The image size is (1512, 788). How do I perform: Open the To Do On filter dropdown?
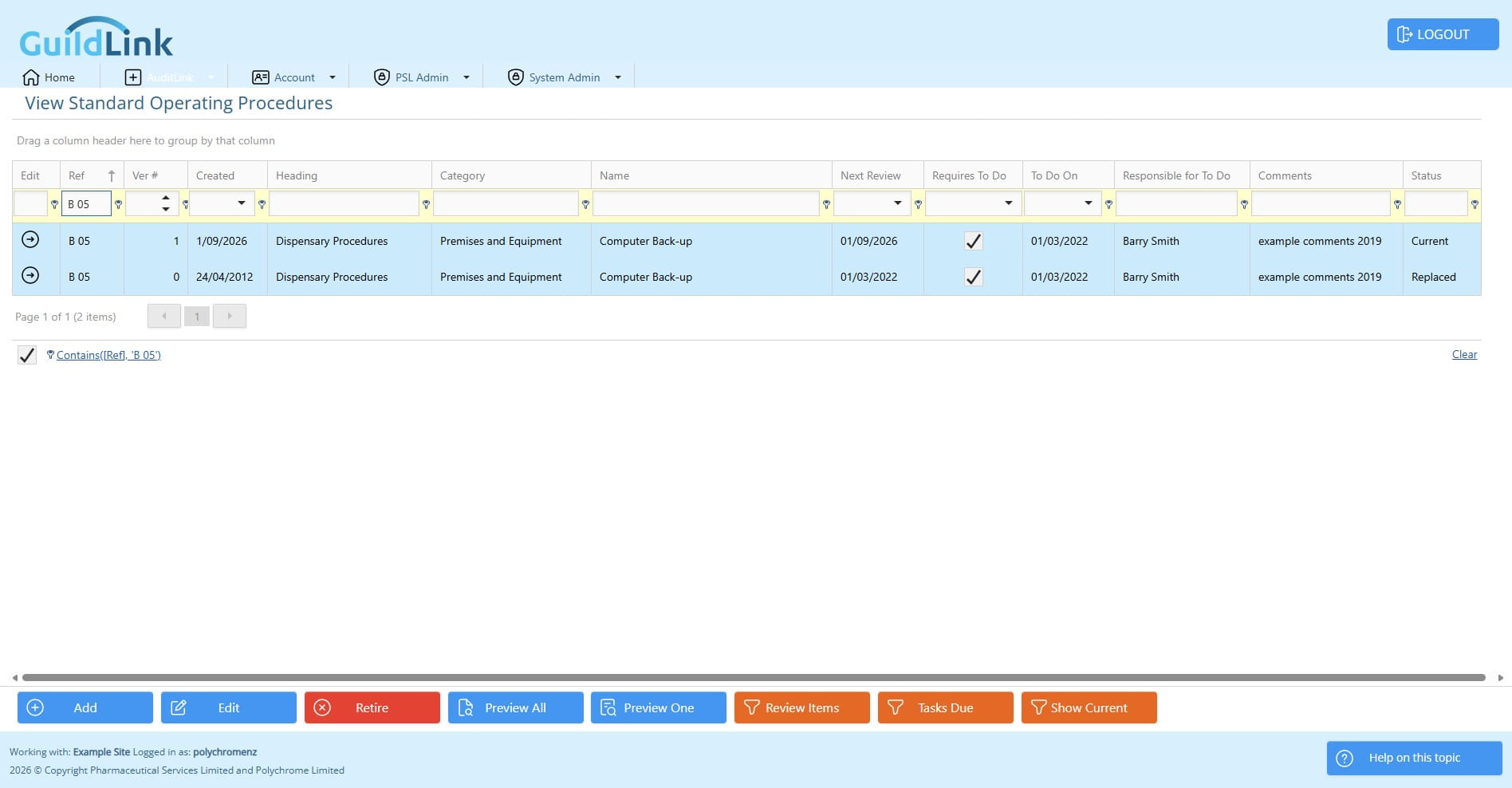[x=1088, y=203]
